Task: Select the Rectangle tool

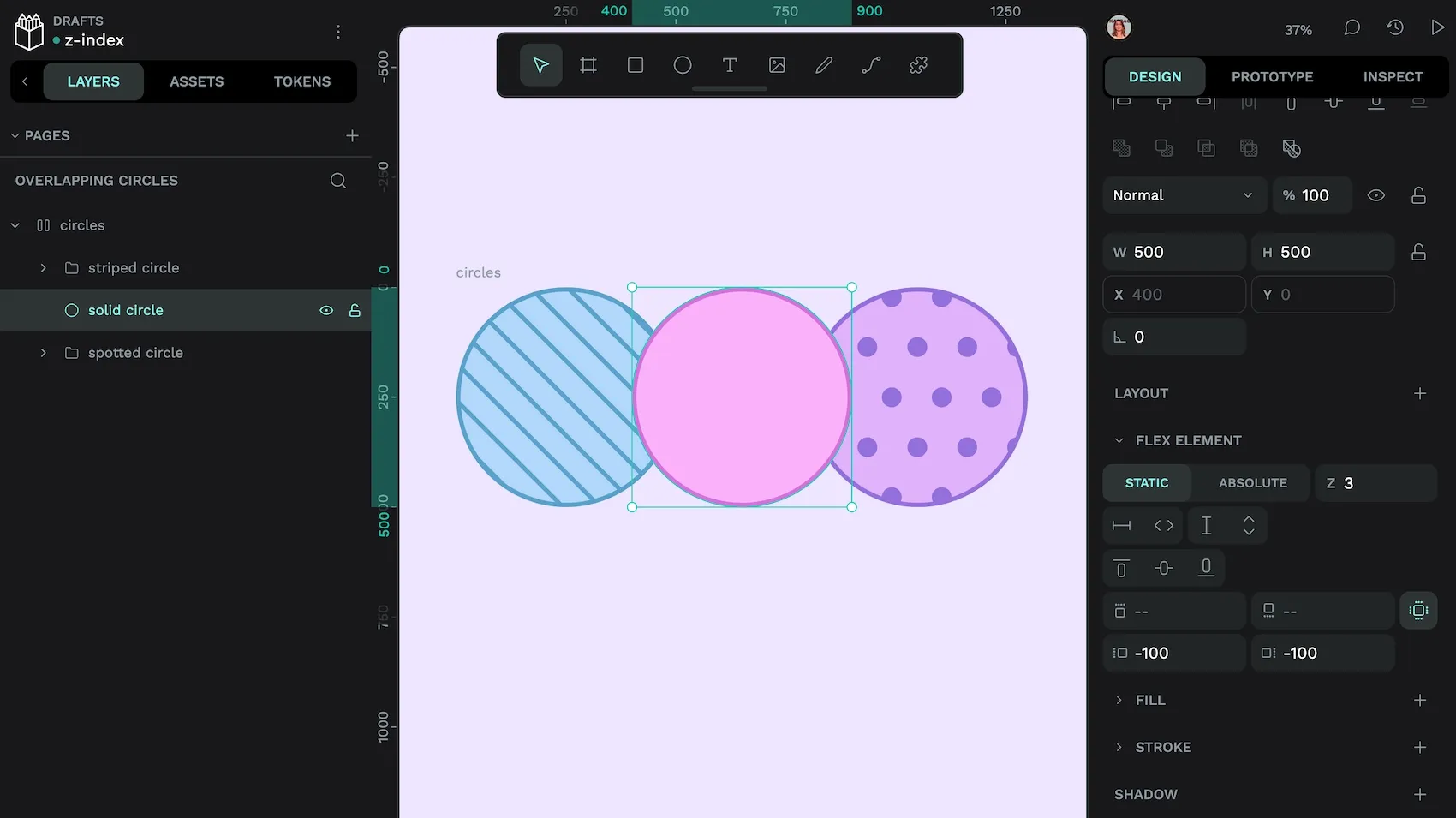Action: click(x=636, y=65)
